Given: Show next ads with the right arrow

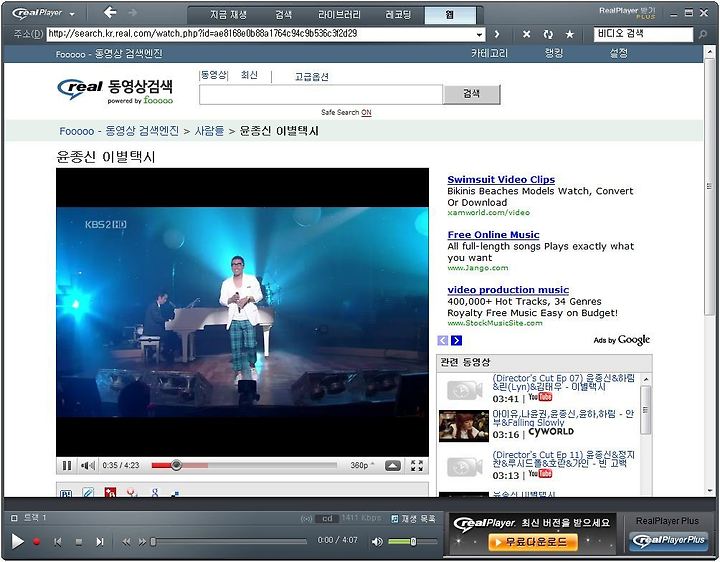Looking at the screenshot, I should point(456,340).
